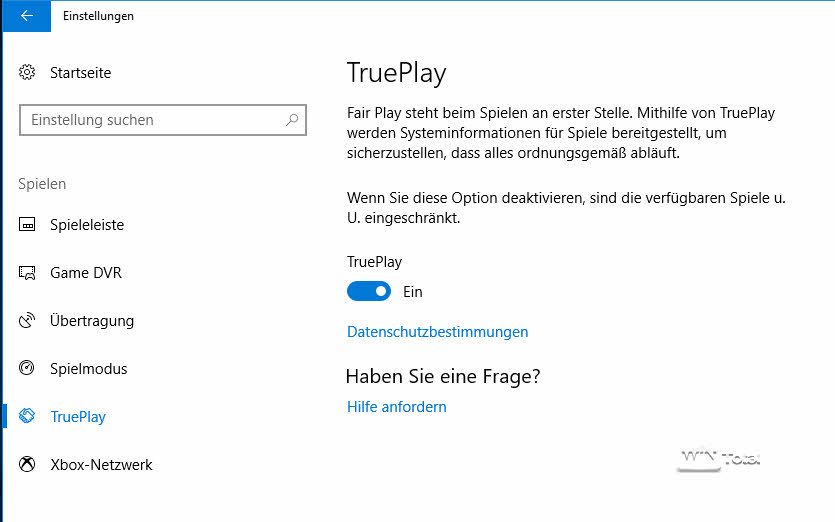Select Game DVR in sidebar
The image size is (835, 522).
86,273
